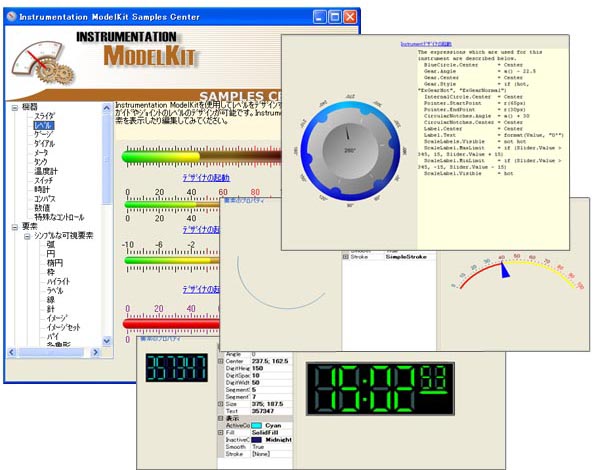Viewport: 600px width, 470px height.
Task: Collapse the 機器 tree node
Action: pos(15,108)
